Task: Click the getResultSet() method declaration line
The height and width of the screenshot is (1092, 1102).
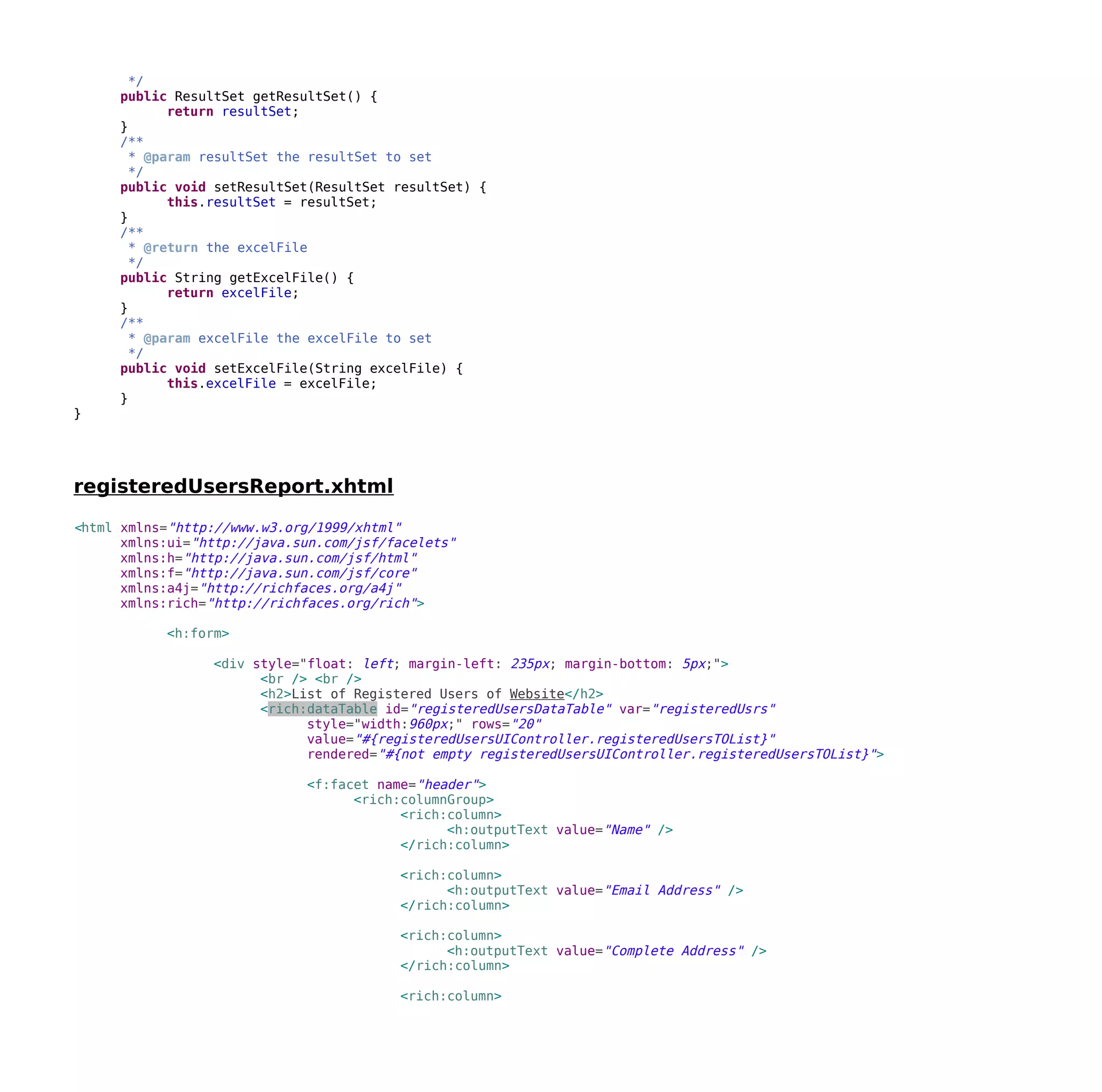Action: [x=249, y=96]
